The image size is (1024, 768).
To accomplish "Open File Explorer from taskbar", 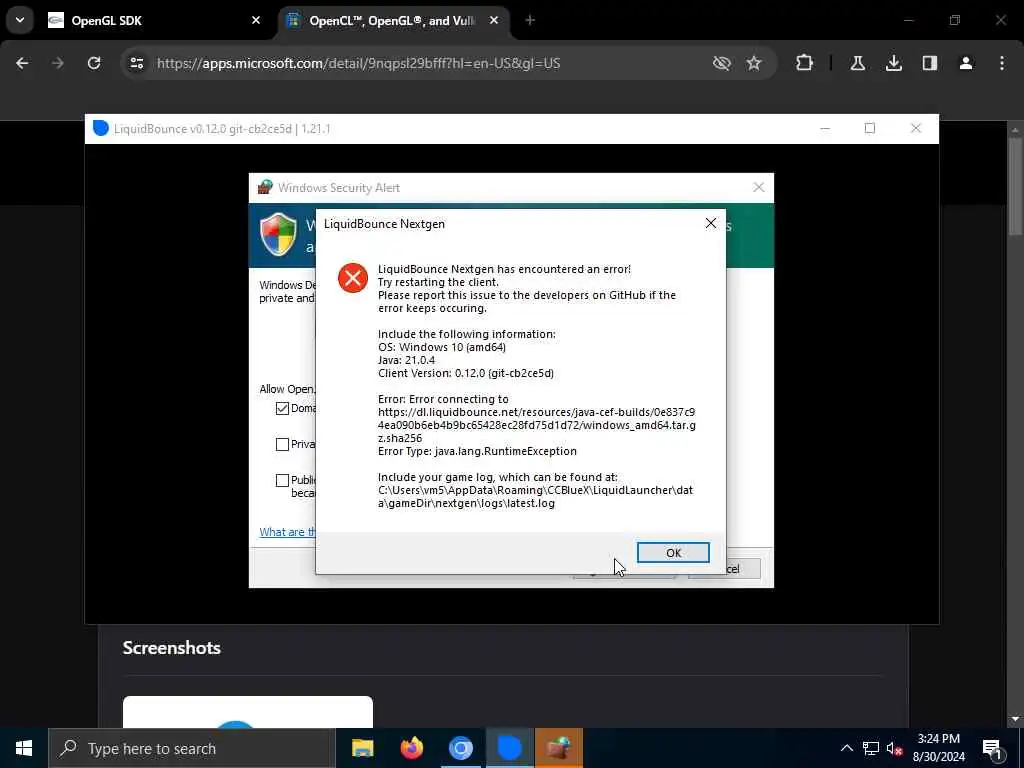I will [362, 748].
